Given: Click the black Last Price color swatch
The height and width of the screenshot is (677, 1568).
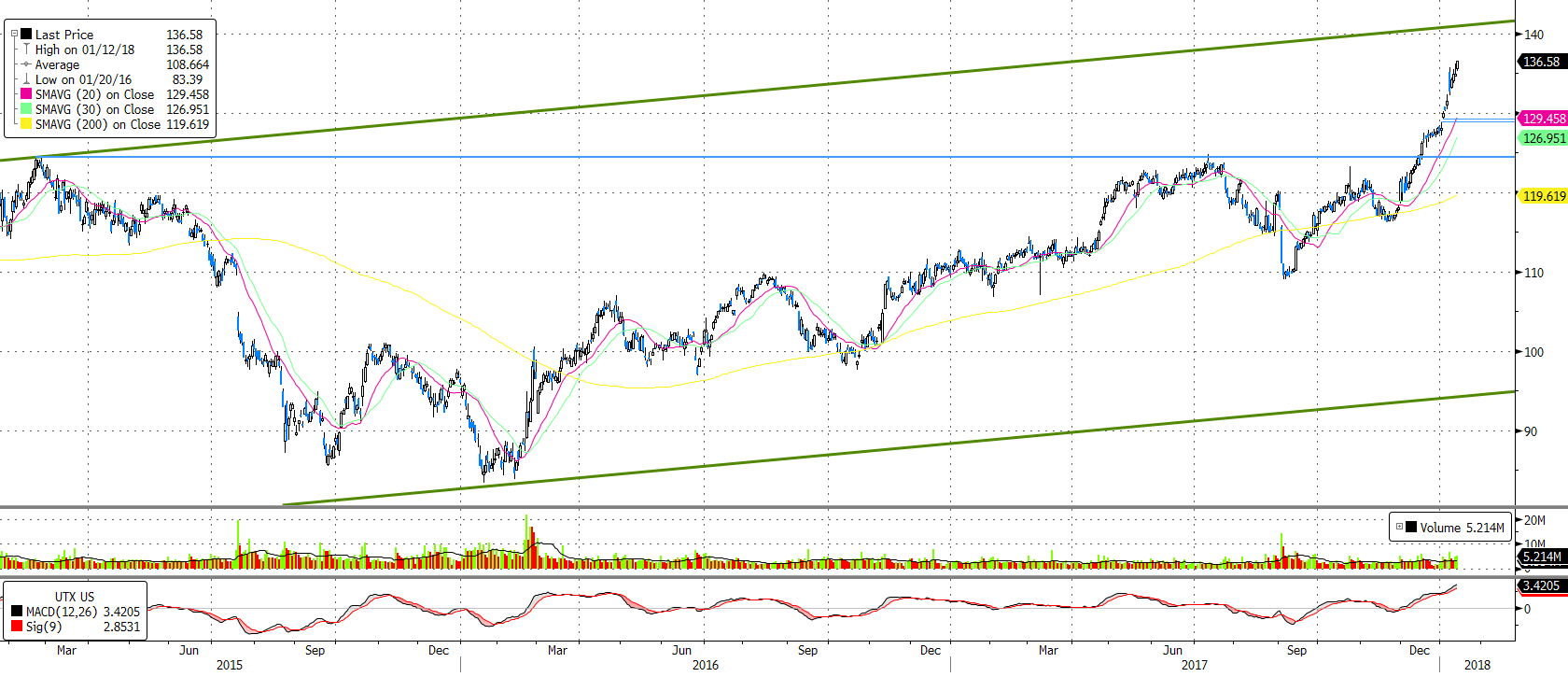Looking at the screenshot, I should point(26,35).
